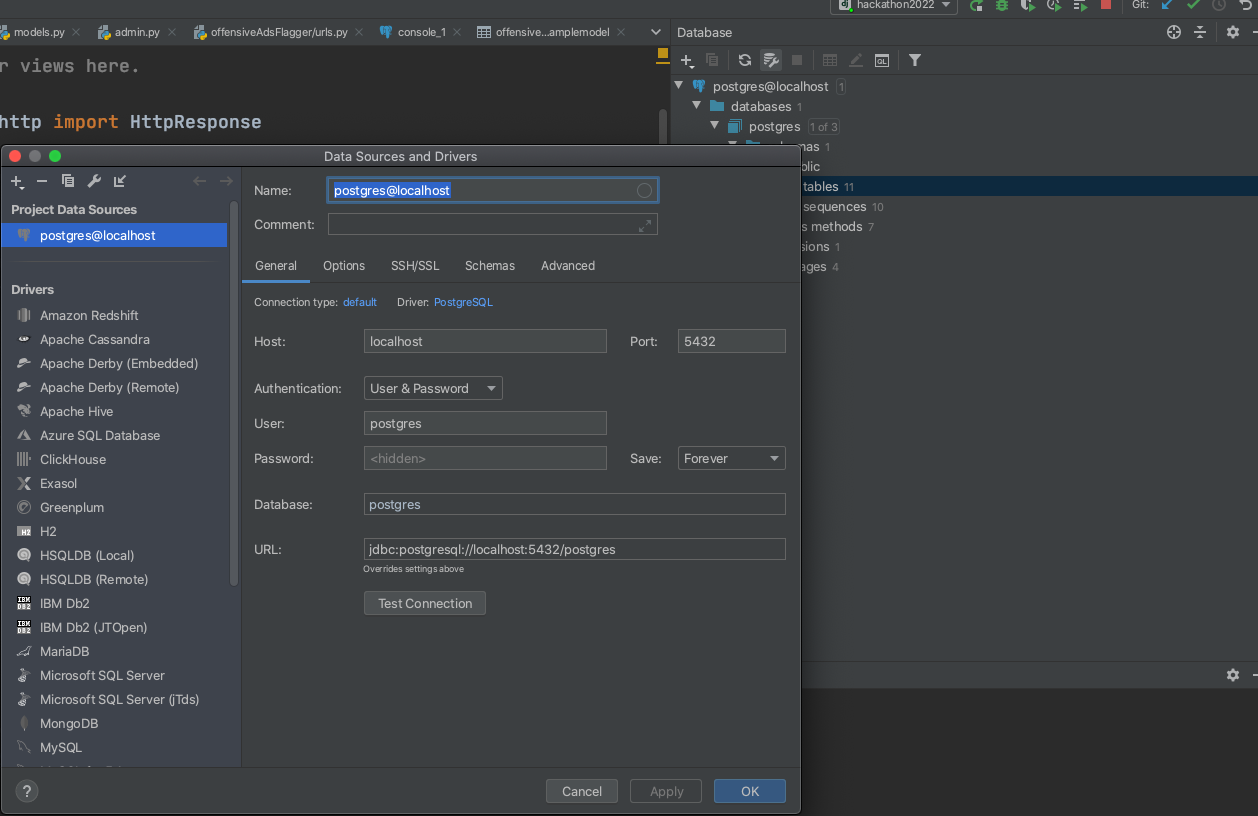Click the Debug bug icon in run toolbar
Viewport: 1258px width, 816px height.
(1002, 5)
